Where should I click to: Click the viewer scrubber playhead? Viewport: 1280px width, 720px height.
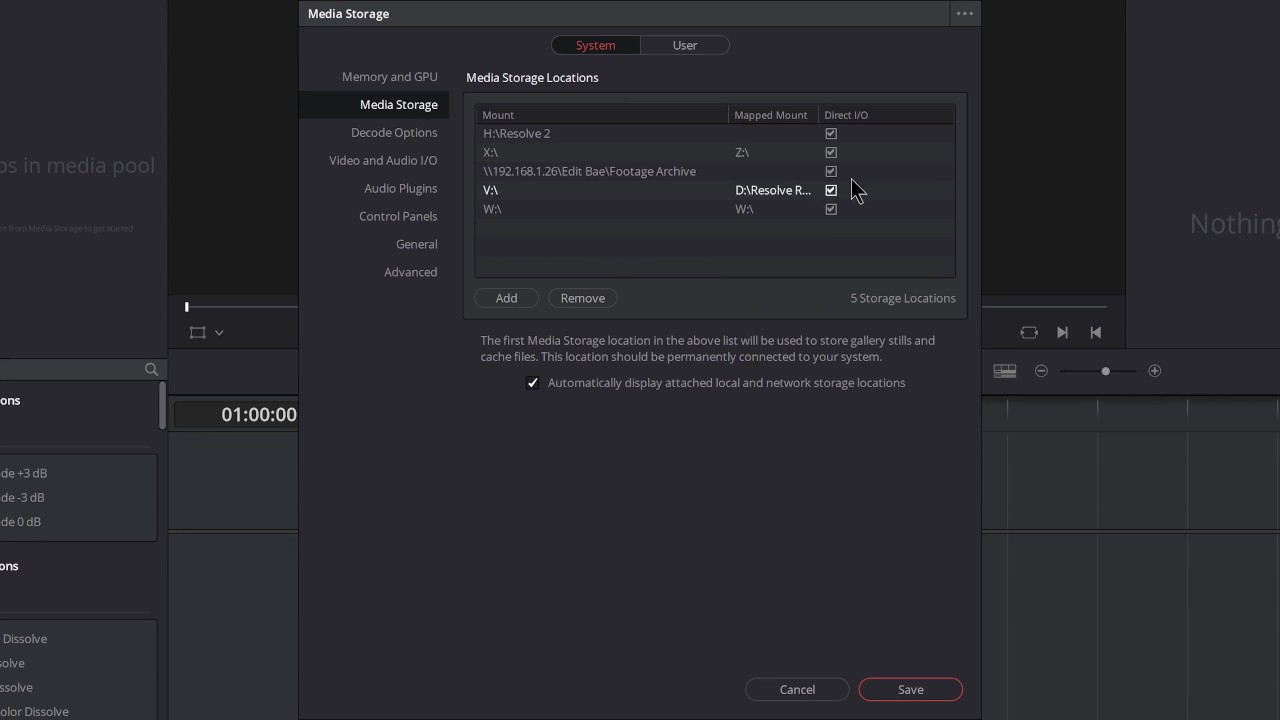click(186, 307)
